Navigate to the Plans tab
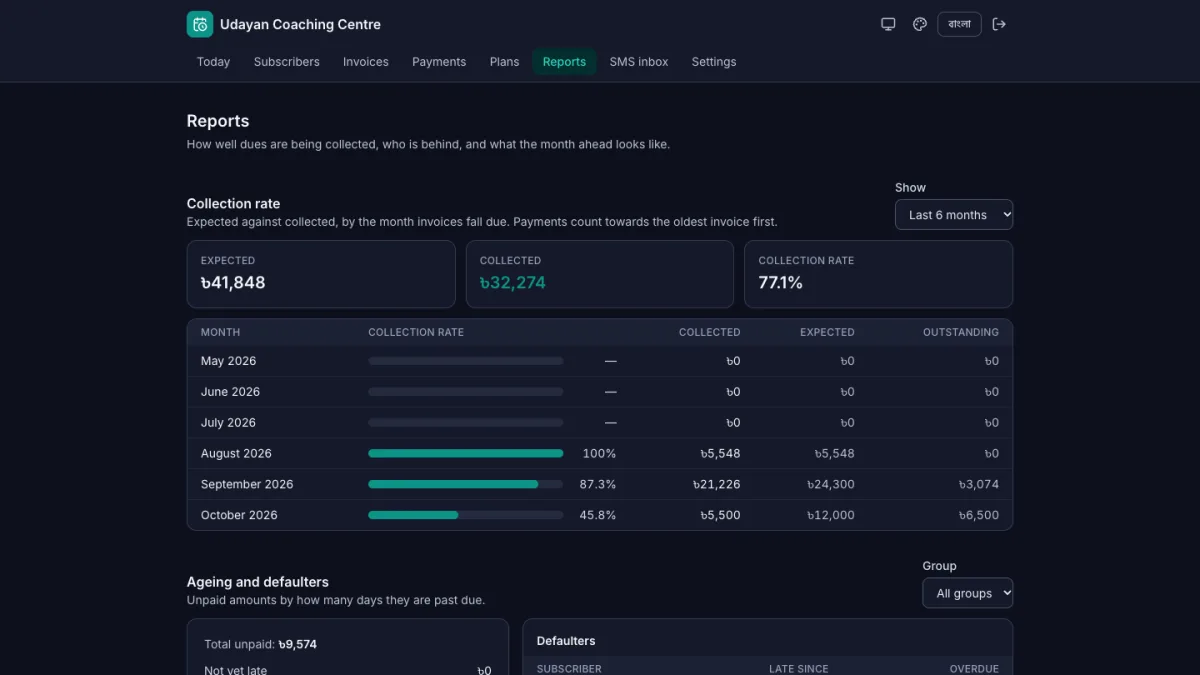 pos(505,62)
